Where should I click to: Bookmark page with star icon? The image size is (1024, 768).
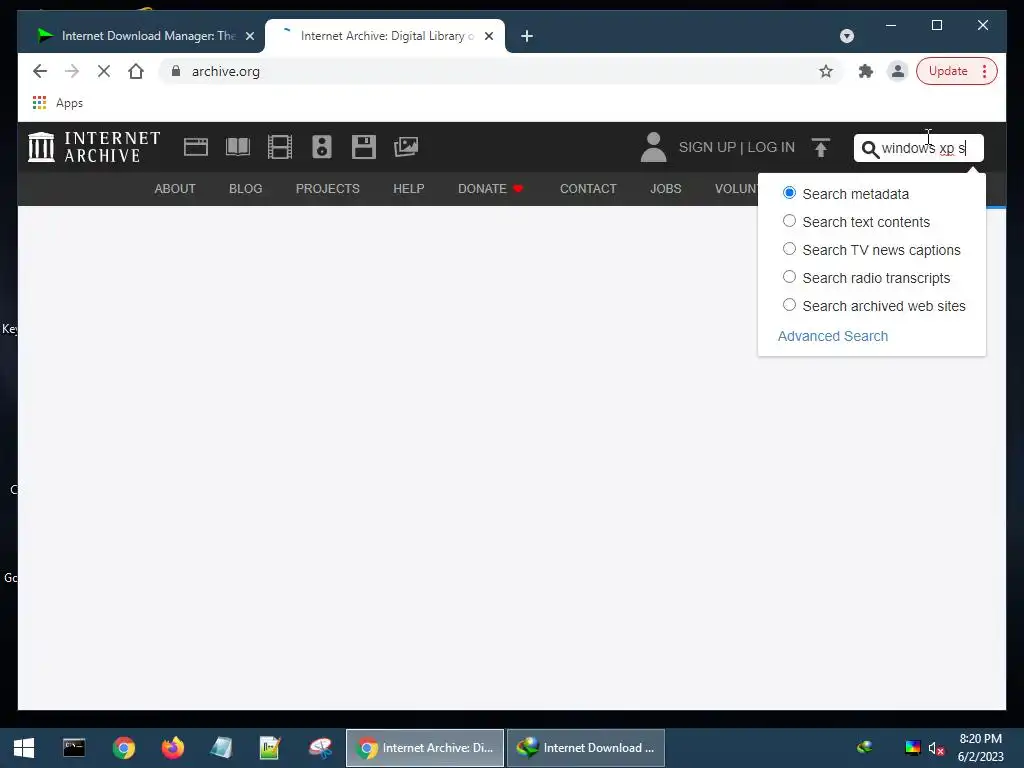click(x=826, y=71)
